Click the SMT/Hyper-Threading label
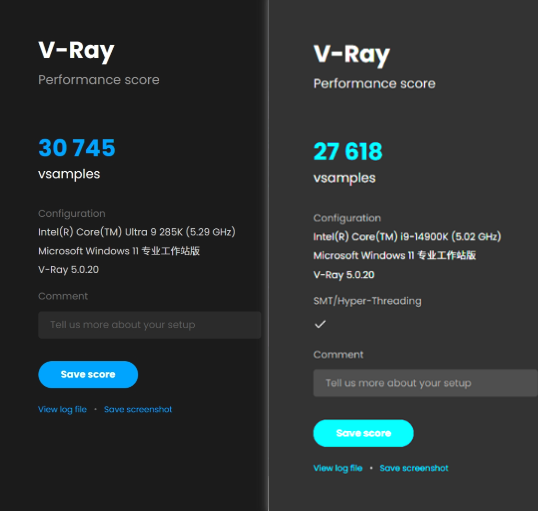 [x=367, y=301]
